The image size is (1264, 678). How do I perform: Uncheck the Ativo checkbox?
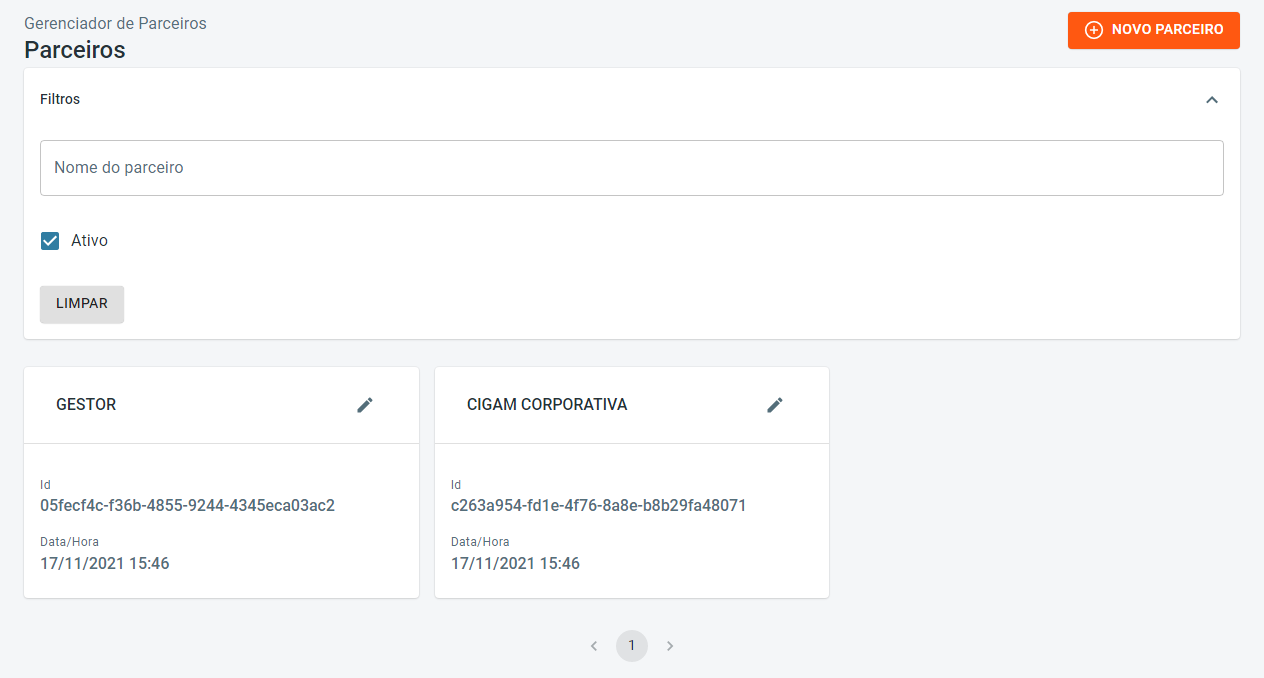tap(50, 241)
